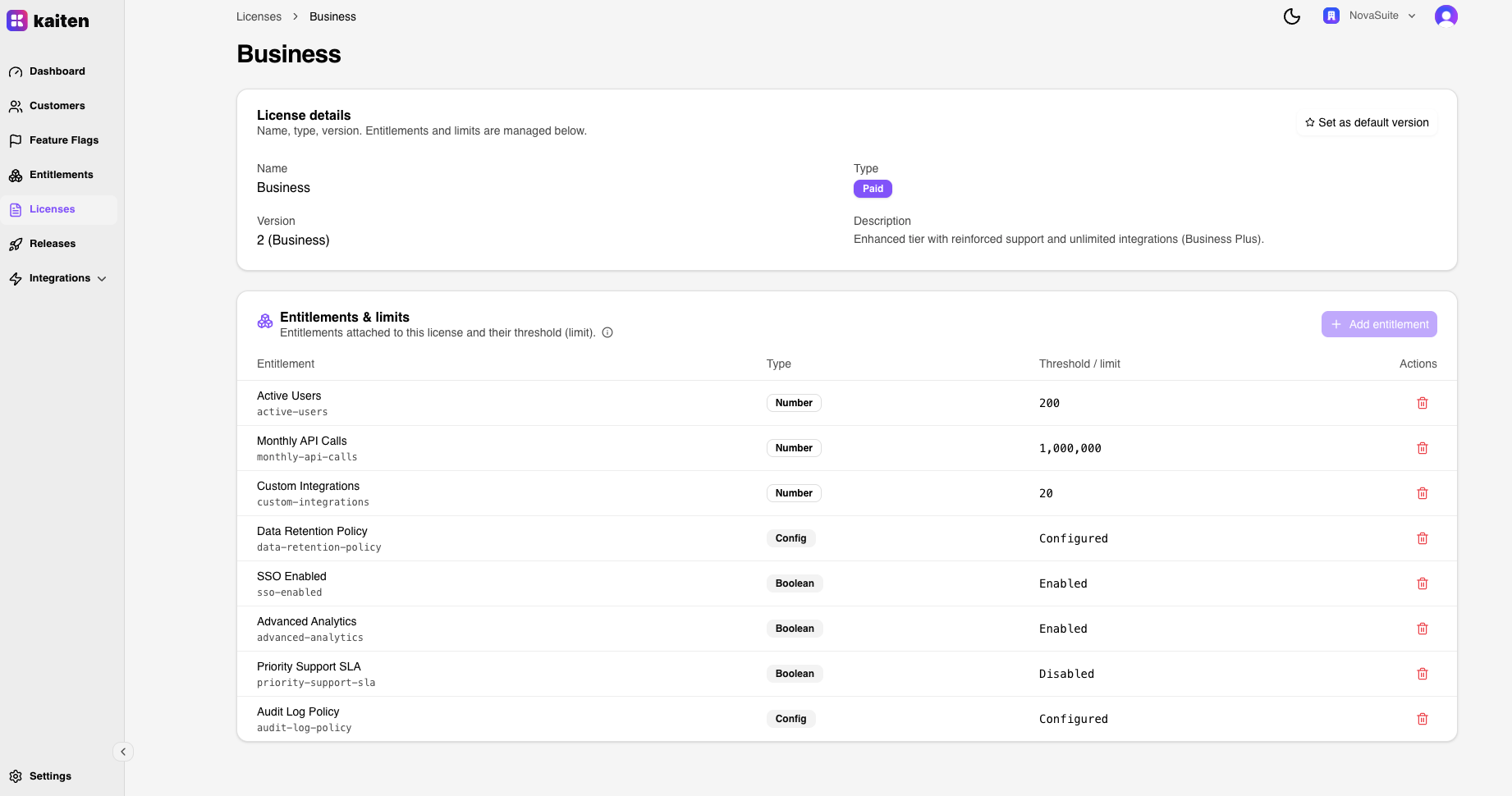The height and width of the screenshot is (796, 1512).
Task: Remove the Priority Support SLA row
Action: [x=1422, y=674]
